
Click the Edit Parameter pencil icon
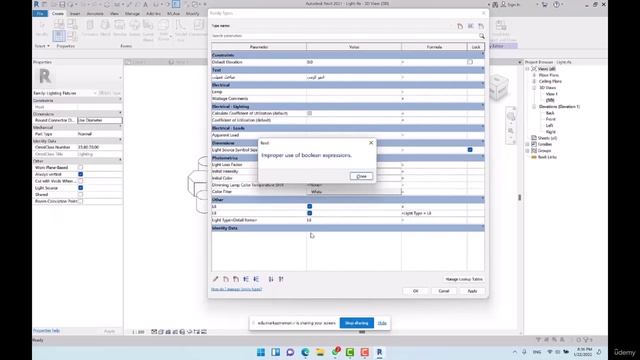(216, 279)
